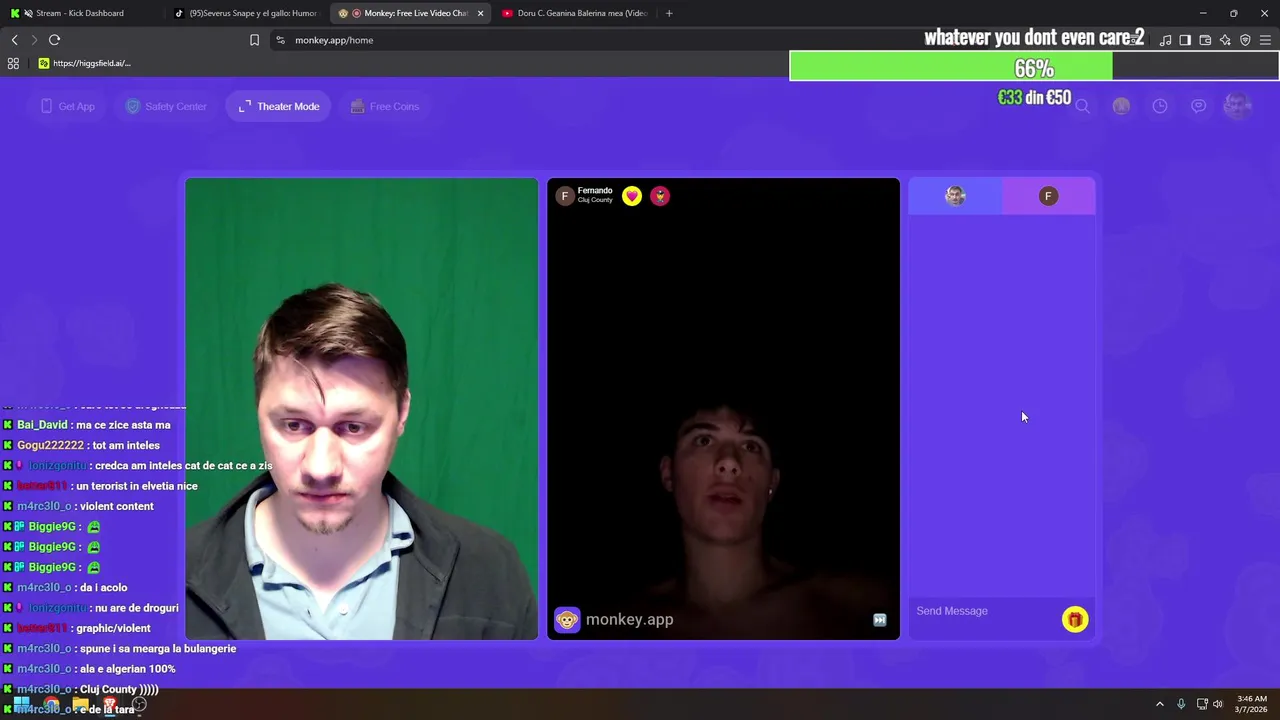Image resolution: width=1280 pixels, height=720 pixels.
Task: Click the round coin avatar icon in header
Action: (x=1121, y=106)
